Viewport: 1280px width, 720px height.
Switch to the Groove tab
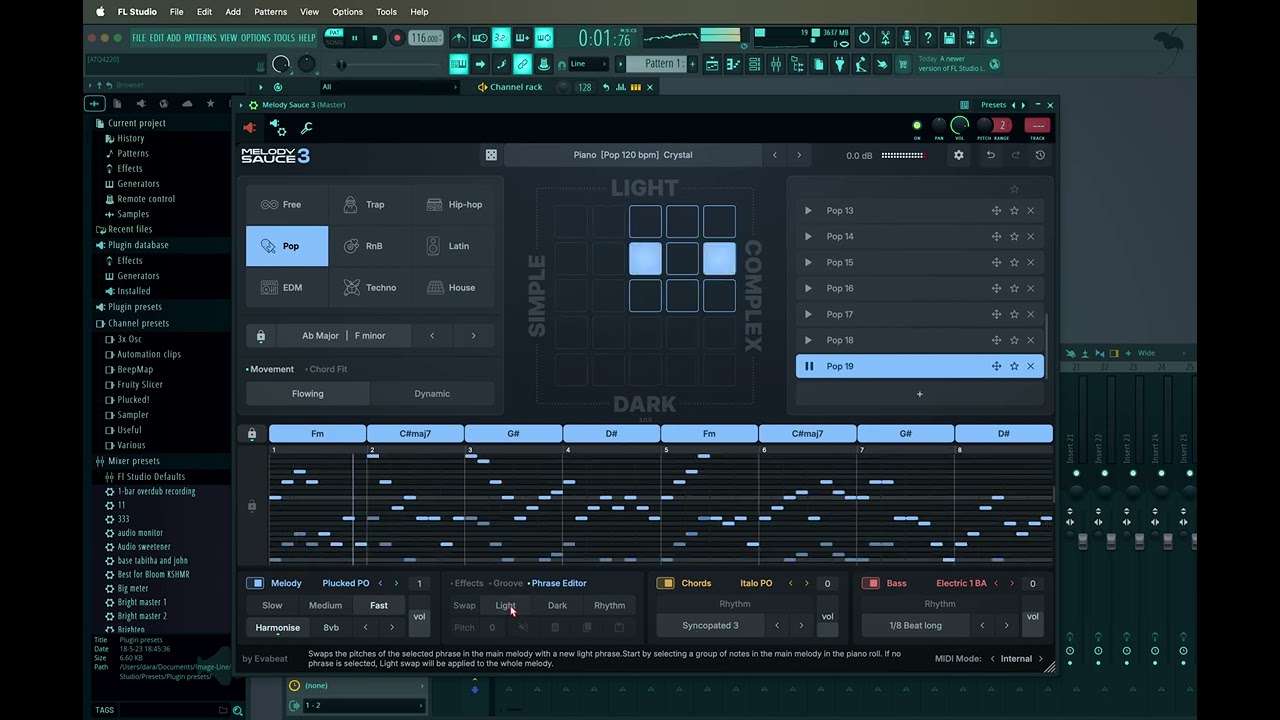pyautogui.click(x=508, y=583)
